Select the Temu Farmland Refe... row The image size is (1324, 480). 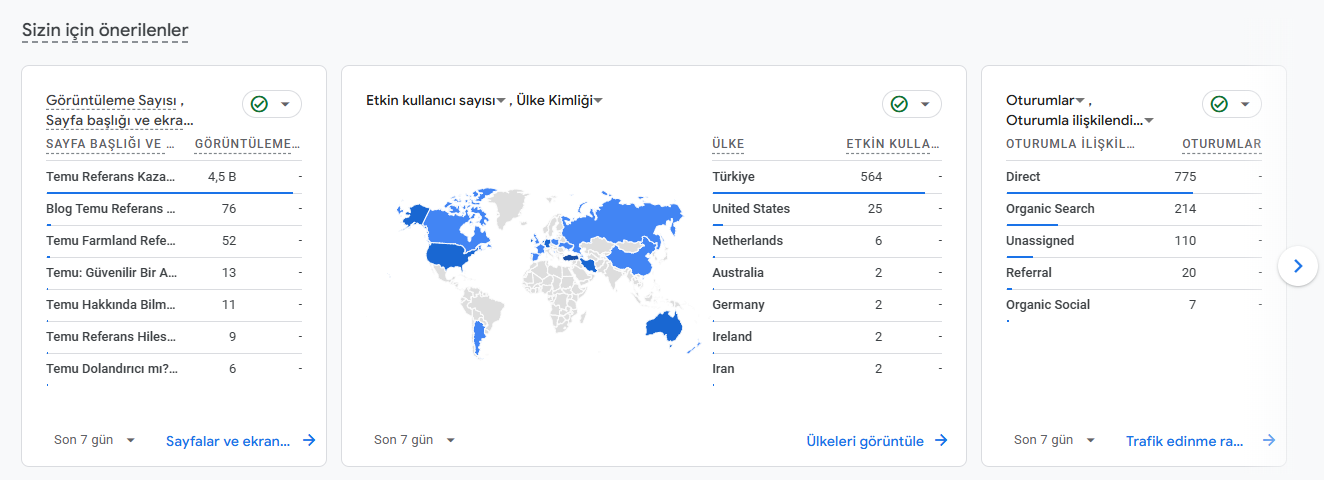pos(174,241)
